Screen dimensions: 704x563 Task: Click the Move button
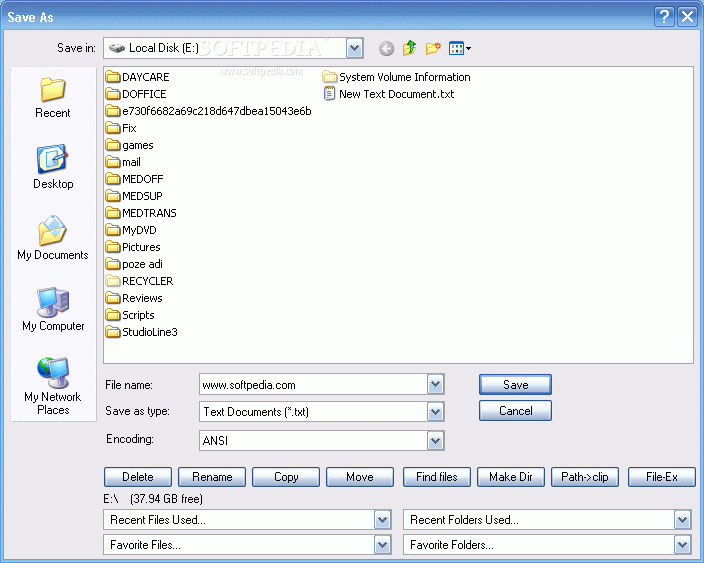[360, 477]
